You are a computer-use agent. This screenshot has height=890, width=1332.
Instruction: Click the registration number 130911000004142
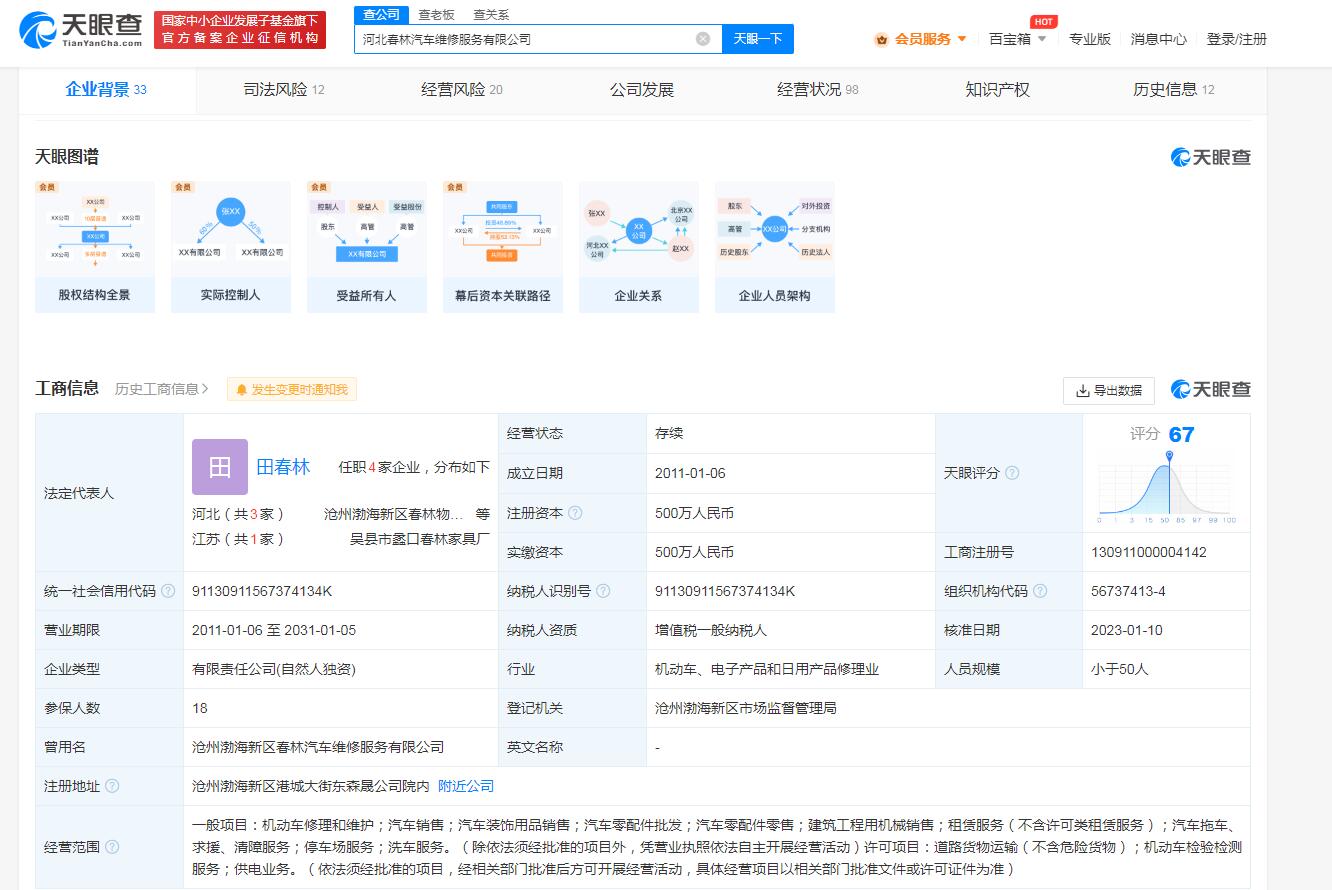click(x=1149, y=552)
